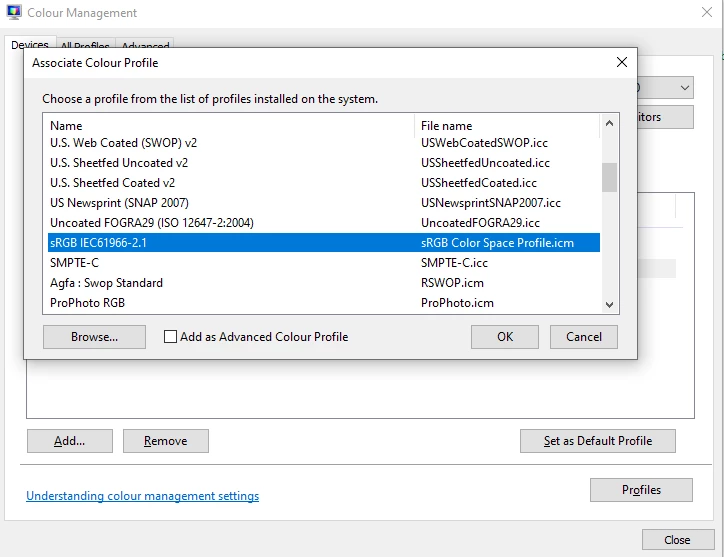
Task: Tick Add as Advanced Colour Profile checkbox
Action: [170, 337]
